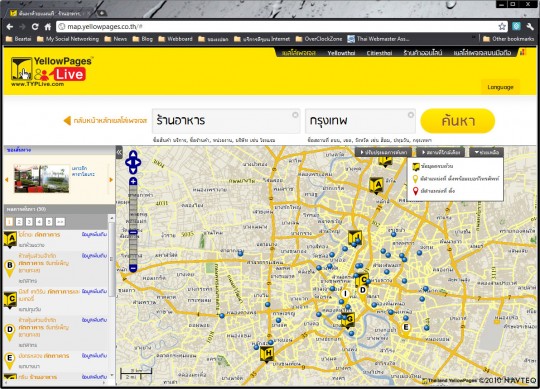This screenshot has width=540, height=389.
Task: Select map marker A on map
Action: tap(376, 186)
